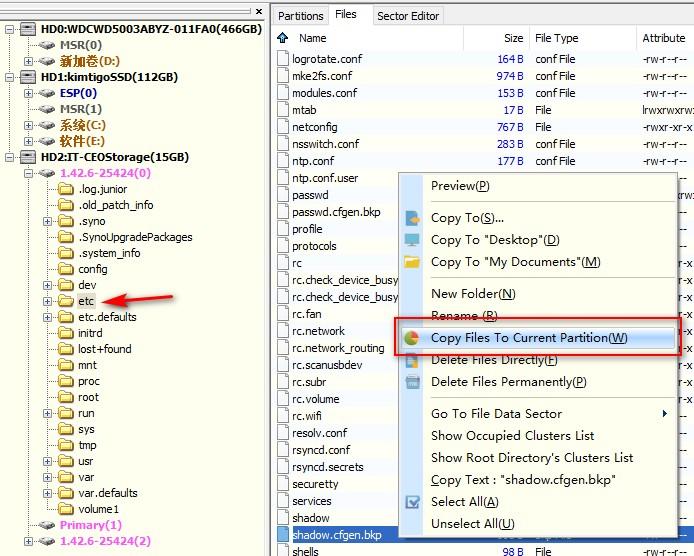
Task: Click the Delete Files Permanently icon
Action: (412, 382)
